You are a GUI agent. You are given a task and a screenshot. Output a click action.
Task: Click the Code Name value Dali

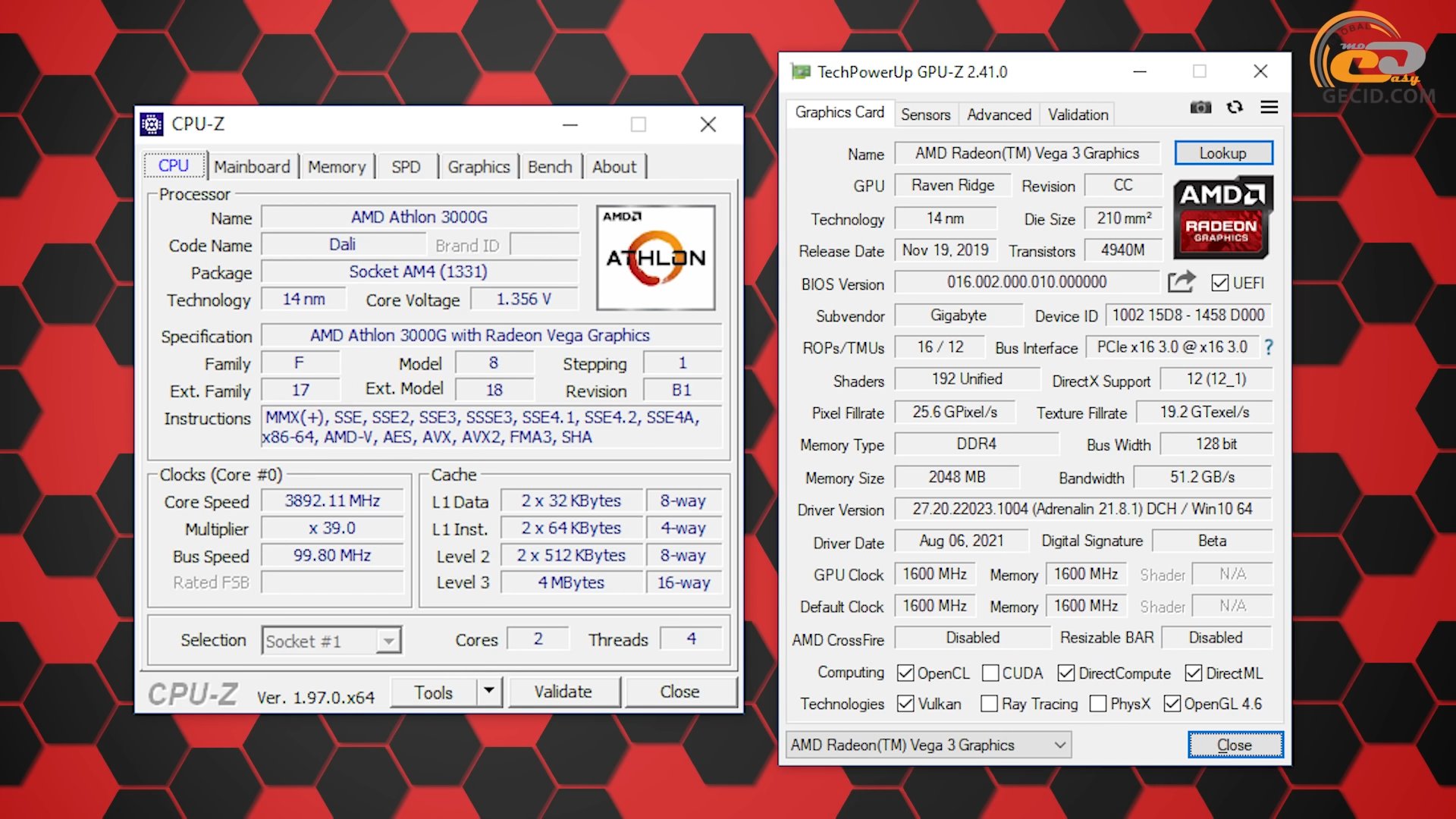point(343,244)
